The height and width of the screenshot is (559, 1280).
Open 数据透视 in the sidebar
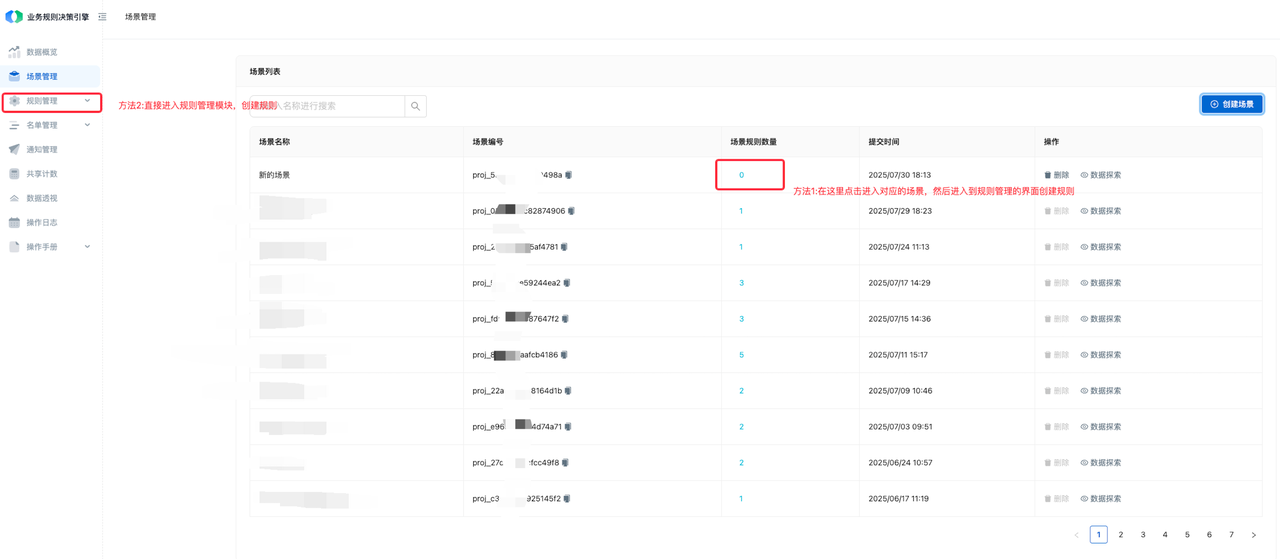[x=41, y=198]
